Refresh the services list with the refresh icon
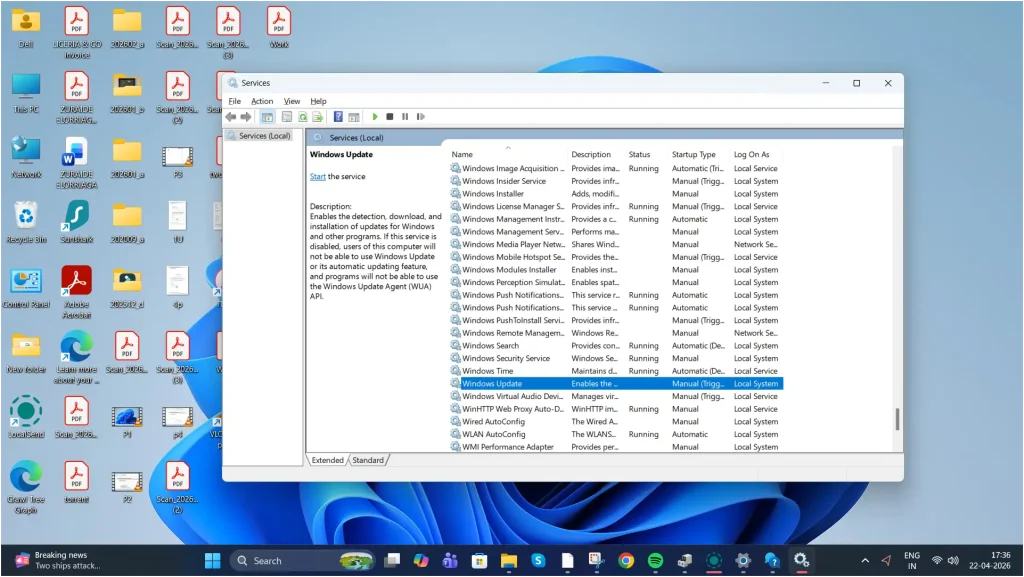The width and height of the screenshot is (1024, 577). [303, 116]
